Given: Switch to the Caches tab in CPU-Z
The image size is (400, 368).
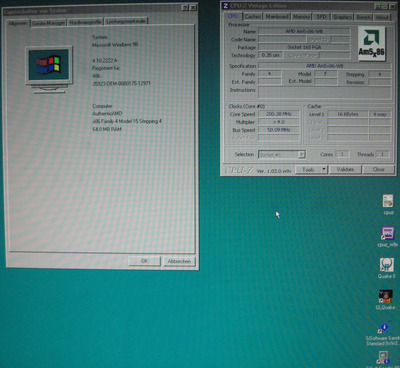Looking at the screenshot, I should [x=252, y=16].
